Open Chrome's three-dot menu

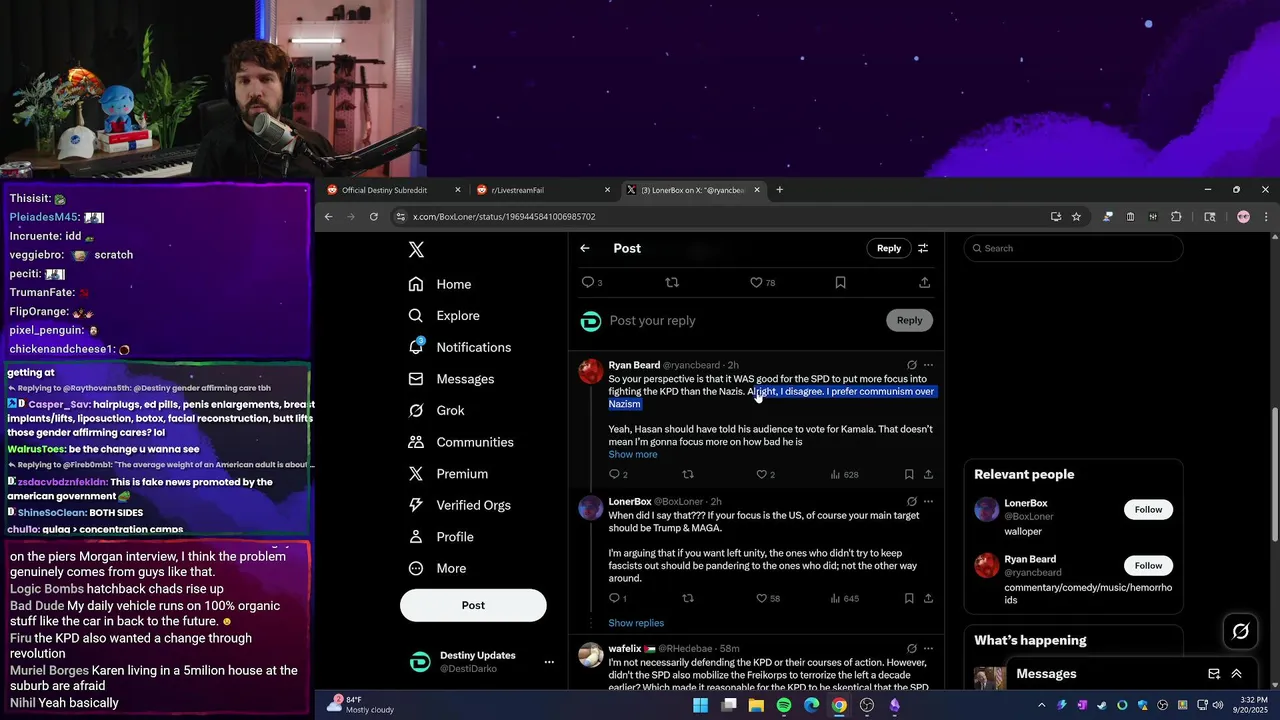tap(1266, 217)
